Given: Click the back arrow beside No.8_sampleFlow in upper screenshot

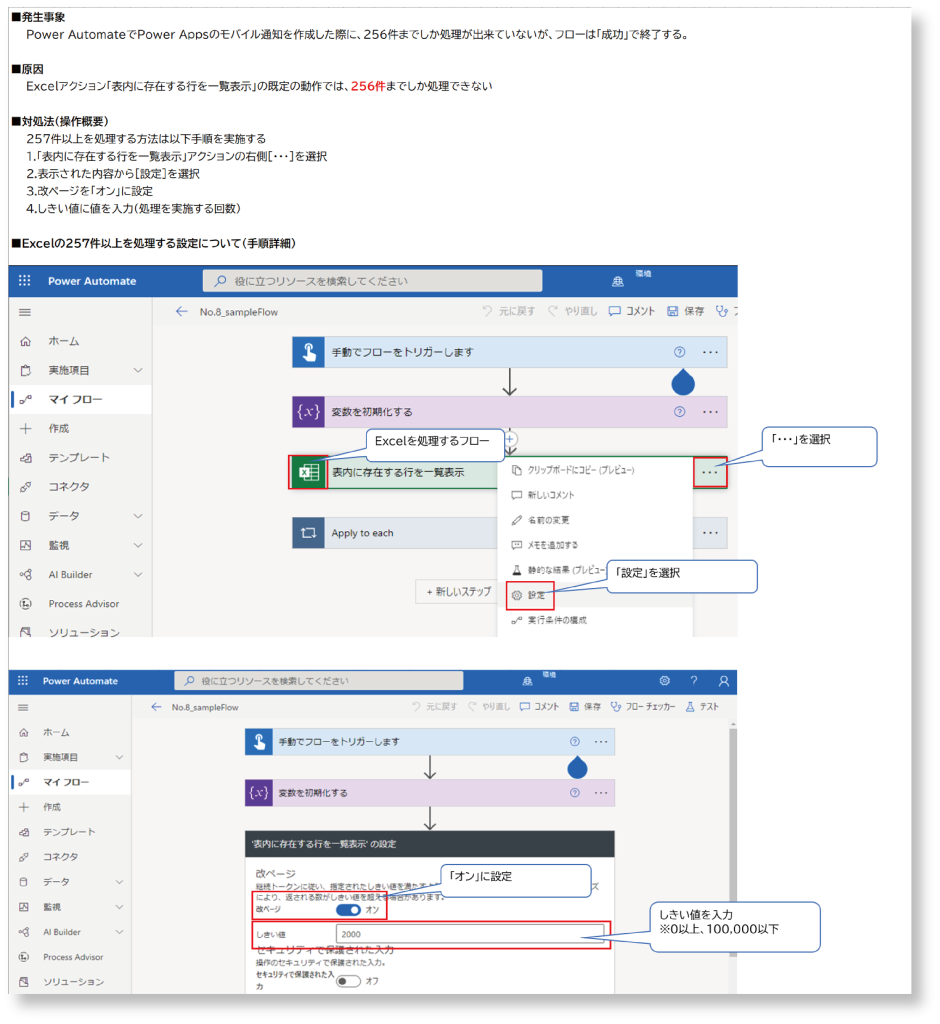Looking at the screenshot, I should 181,312.
